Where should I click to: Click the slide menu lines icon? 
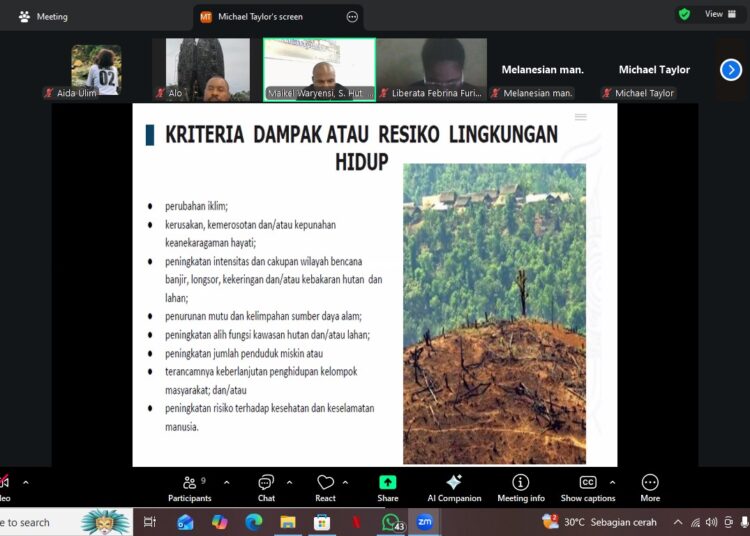point(581,117)
